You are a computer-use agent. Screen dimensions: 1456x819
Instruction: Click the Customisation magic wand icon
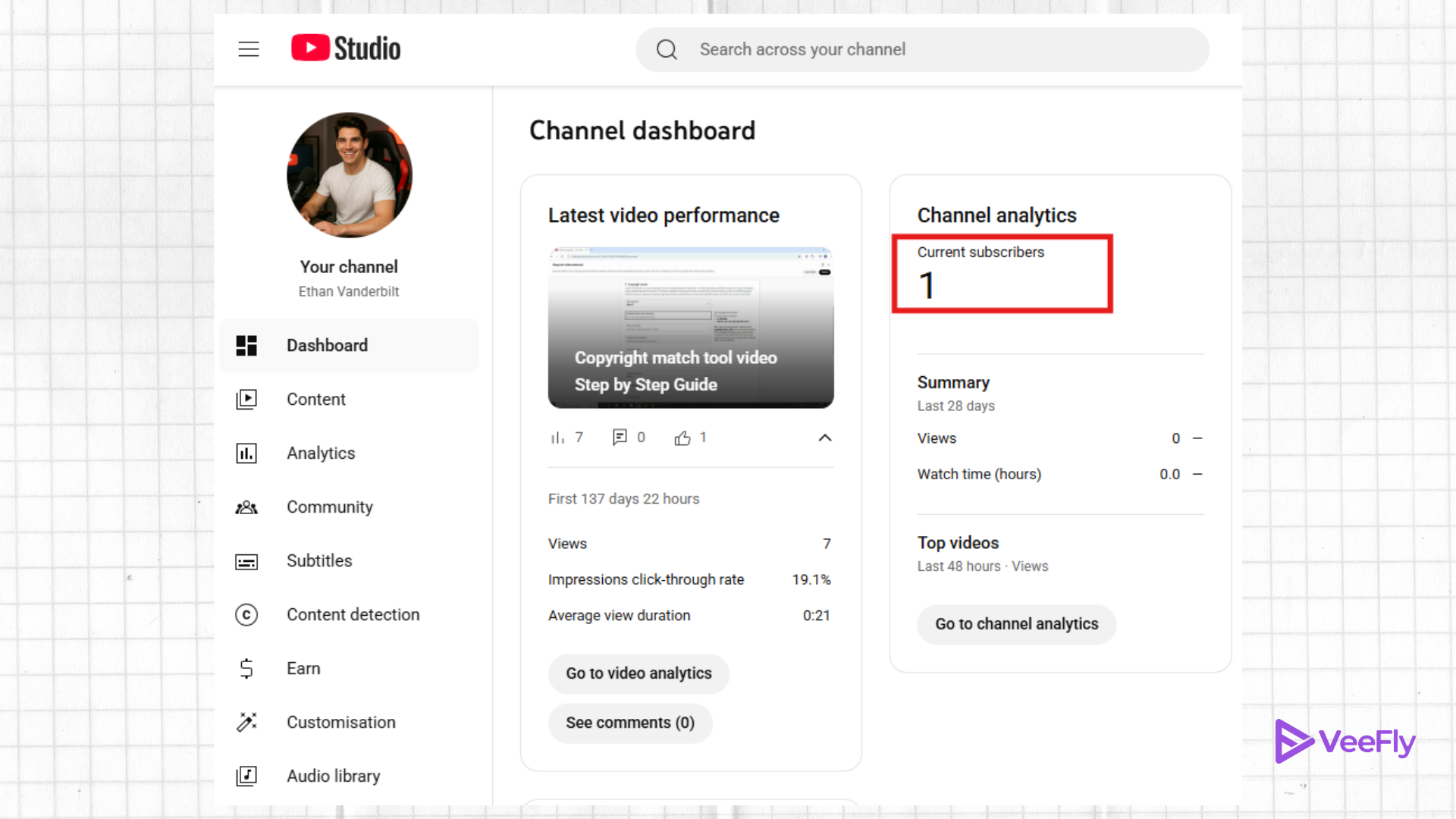point(246,723)
